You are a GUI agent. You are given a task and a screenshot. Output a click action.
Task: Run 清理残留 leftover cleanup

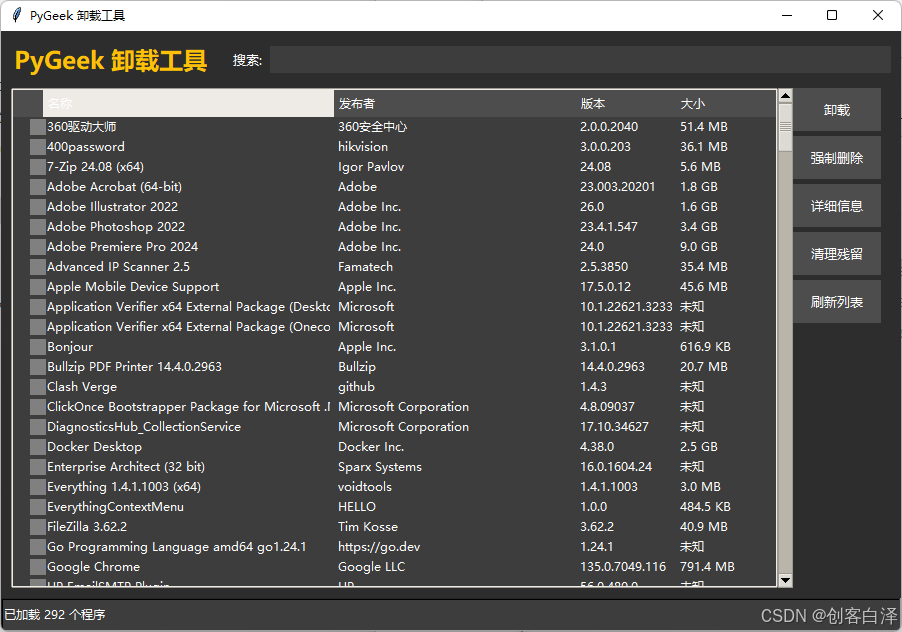tap(836, 254)
